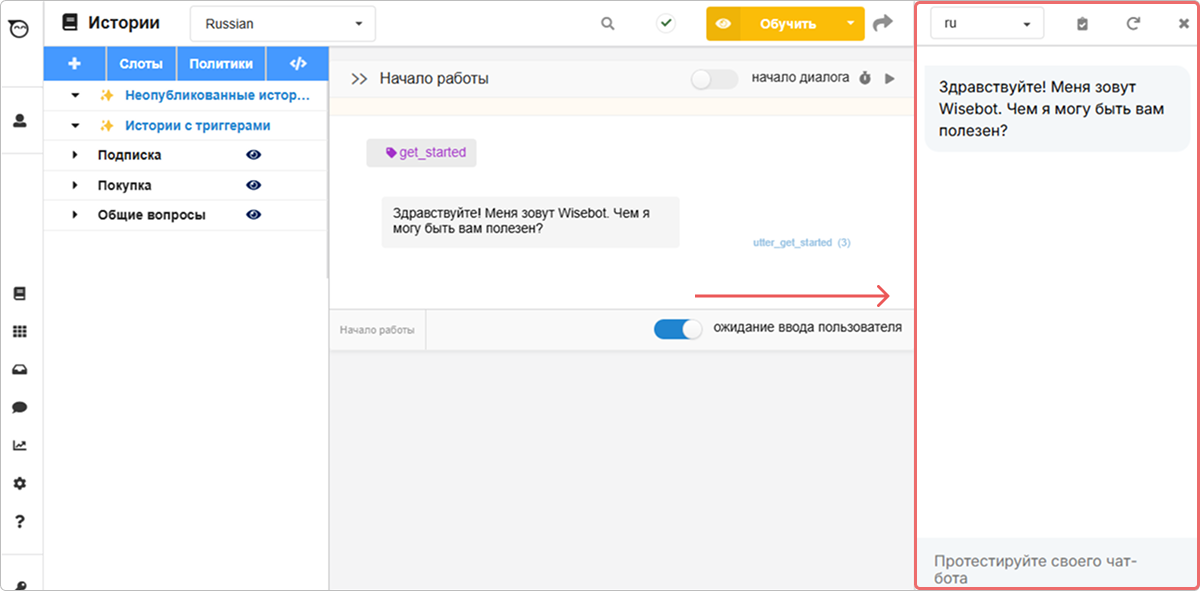Image resolution: width=1200 pixels, height=591 pixels.
Task: Switch to the Политики tab
Action: [x=221, y=64]
